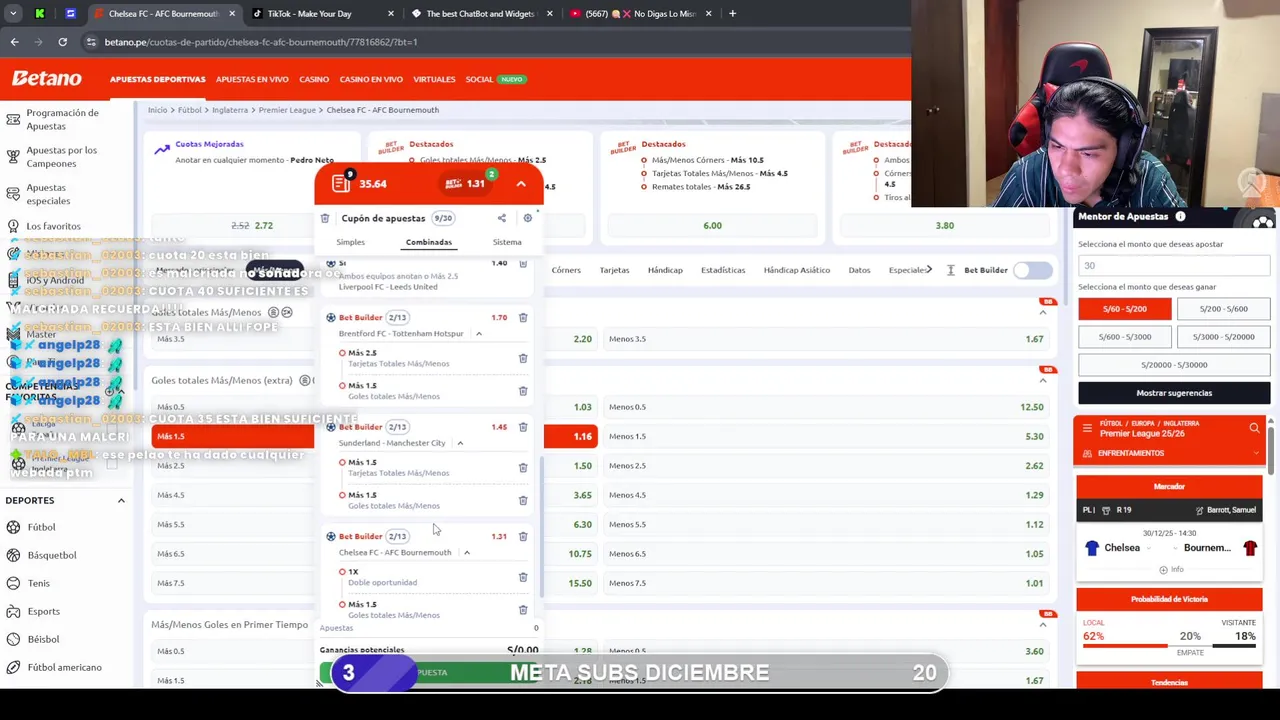Viewport: 1280px width, 720px height.
Task: Click the Tenis sport icon
Action: click(13, 583)
